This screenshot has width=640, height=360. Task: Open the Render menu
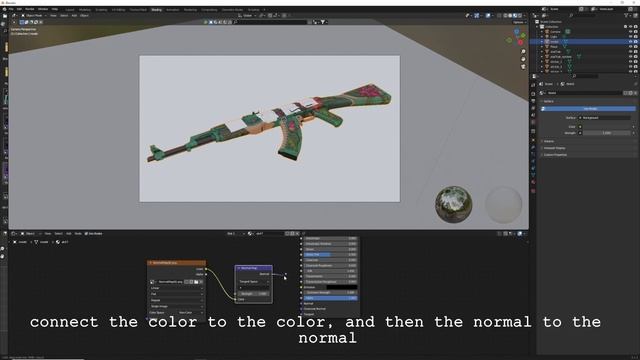(30, 9)
